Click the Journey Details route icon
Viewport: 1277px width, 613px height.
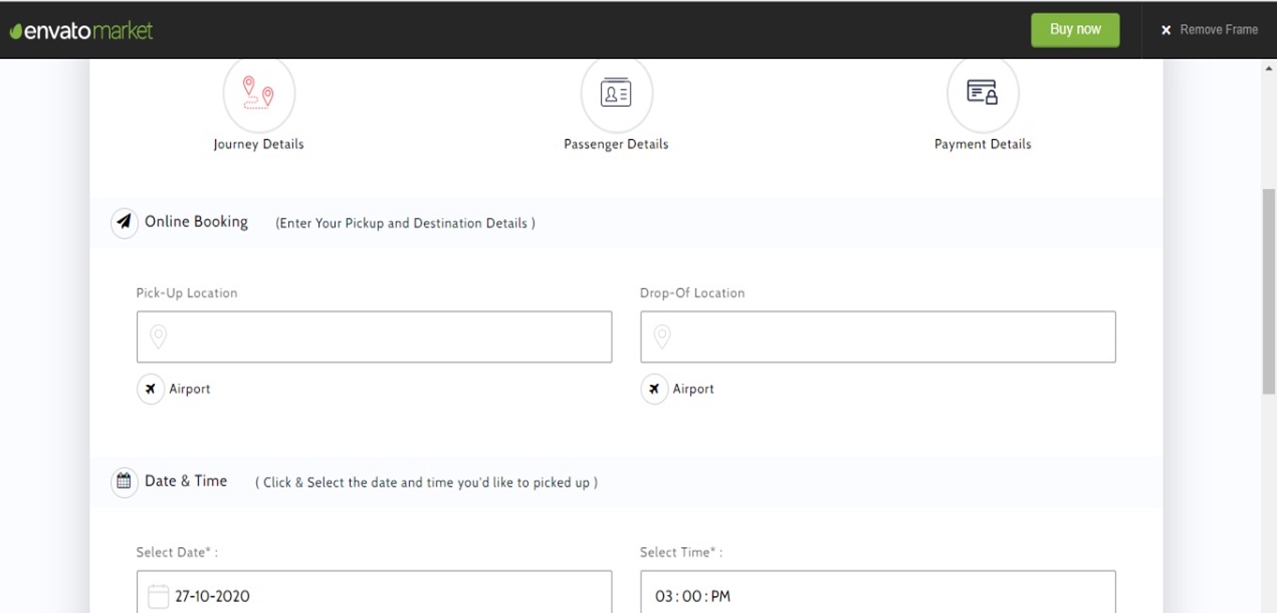(258, 93)
